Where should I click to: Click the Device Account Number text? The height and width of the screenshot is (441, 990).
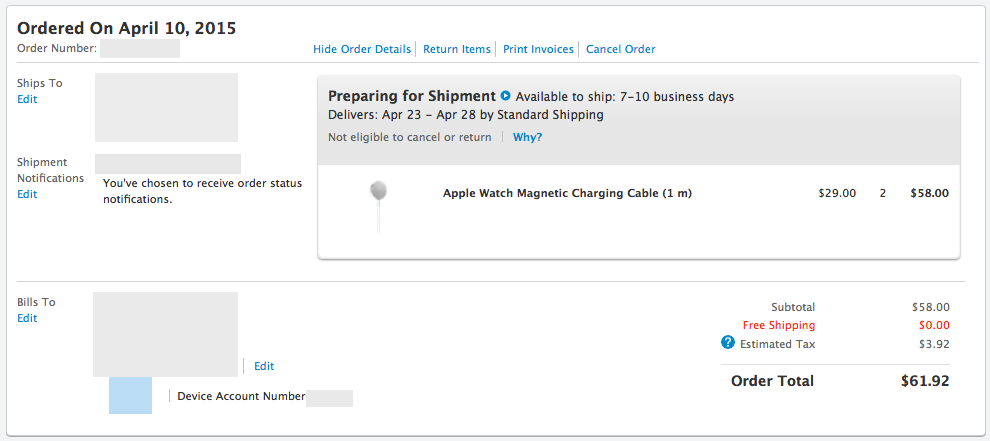pyautogui.click(x=241, y=396)
